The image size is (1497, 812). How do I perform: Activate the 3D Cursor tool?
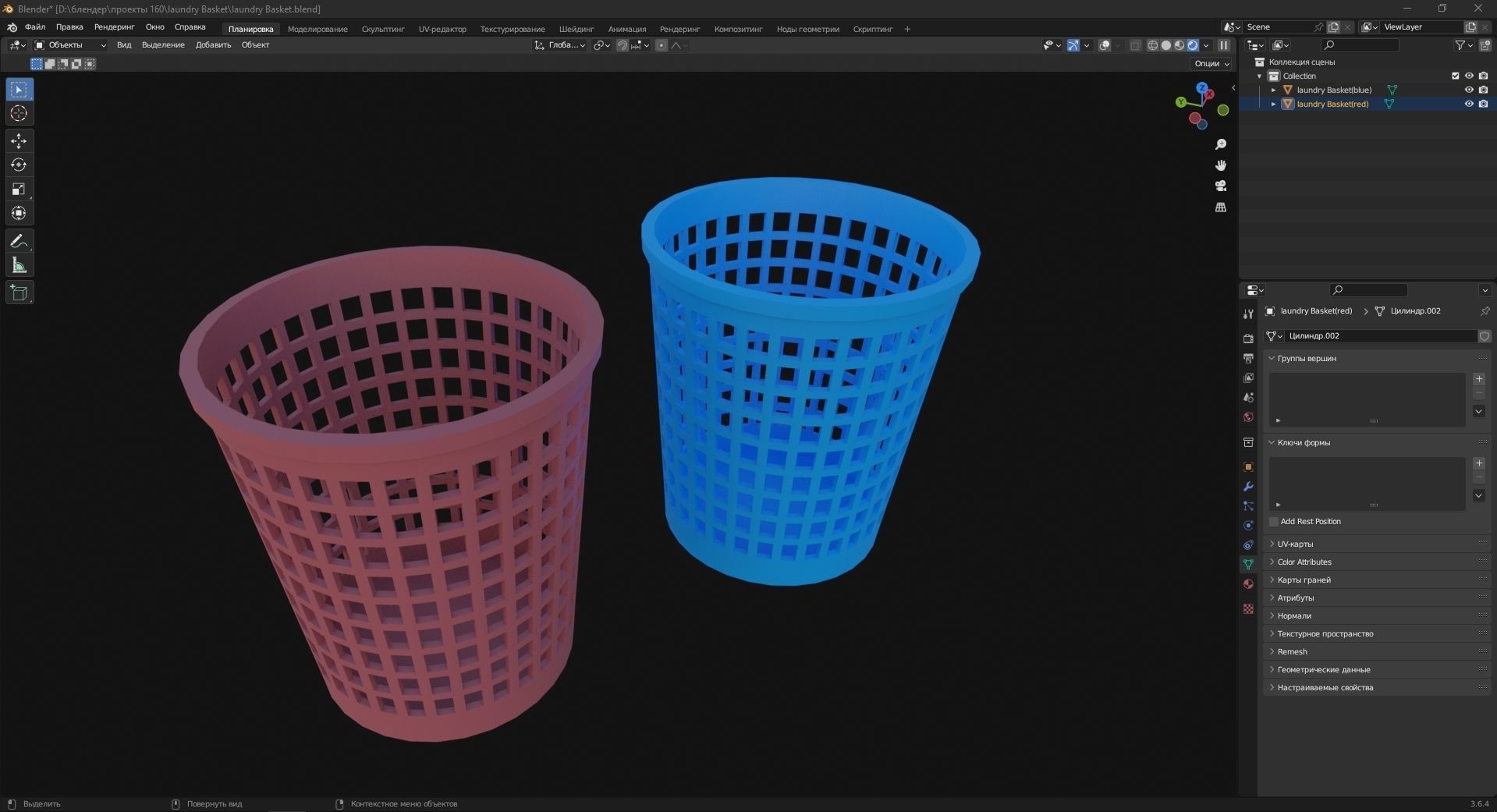coord(19,114)
